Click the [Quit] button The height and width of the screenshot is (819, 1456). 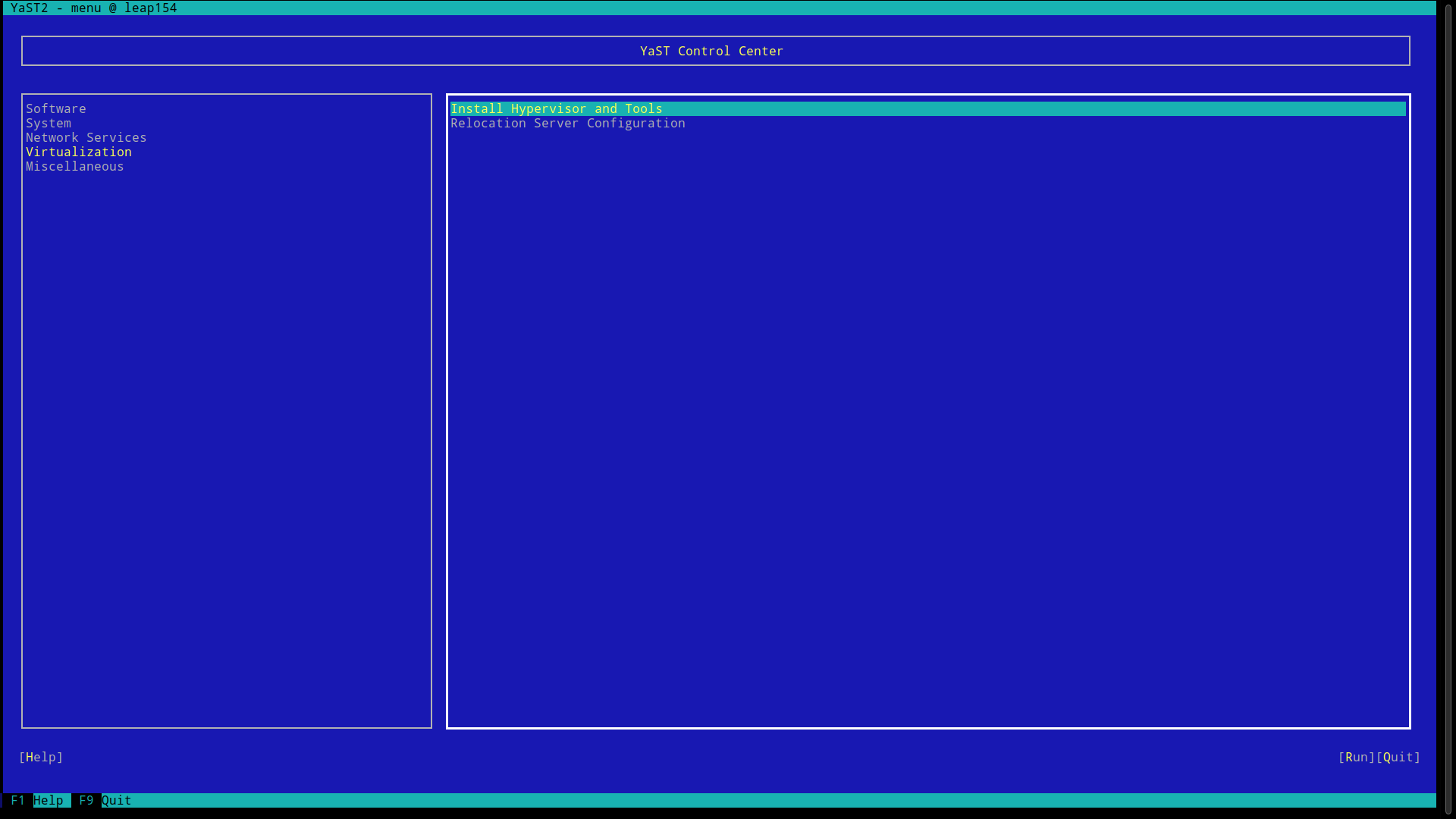coord(1398,757)
